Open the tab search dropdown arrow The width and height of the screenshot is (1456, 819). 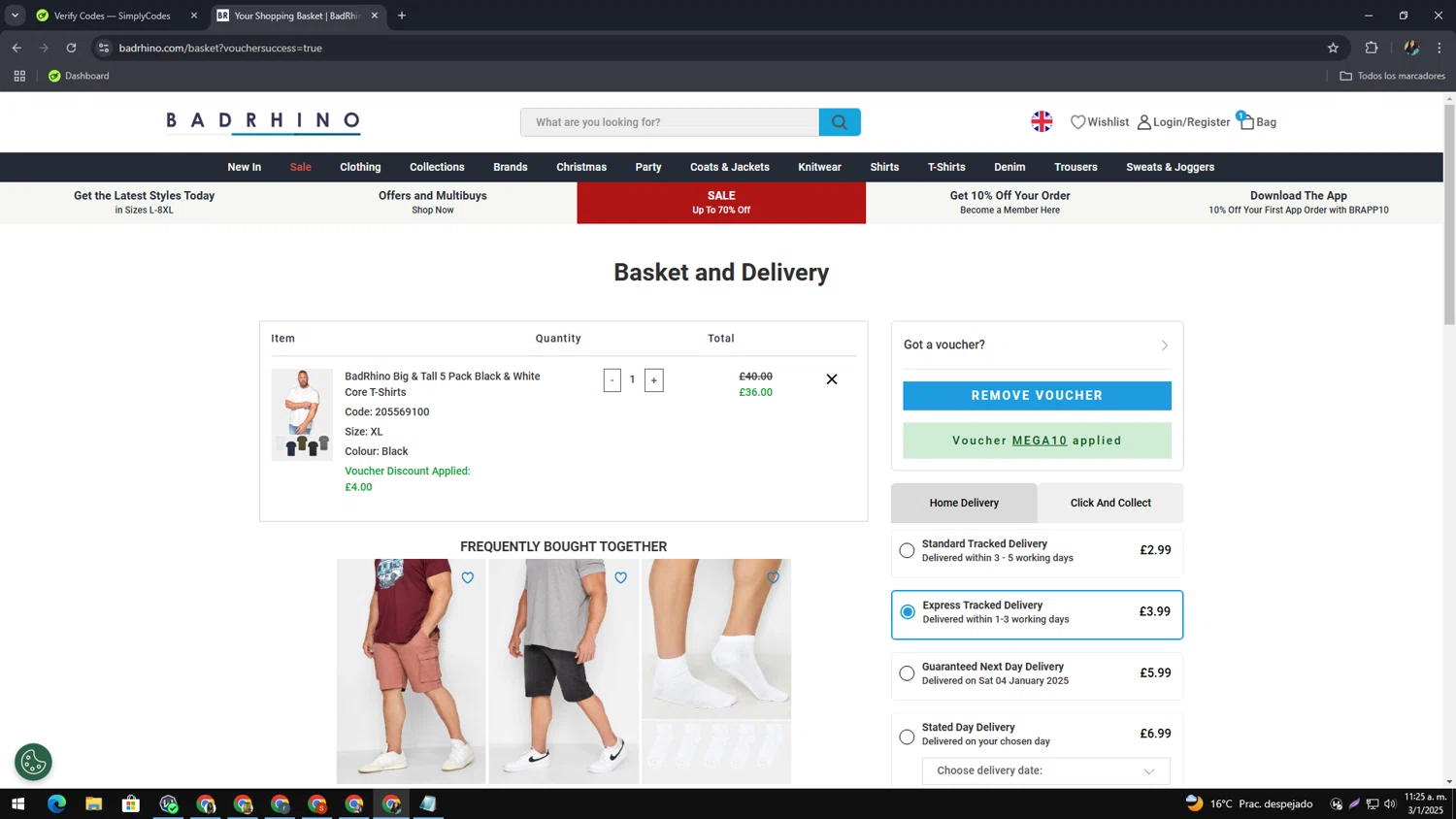[15, 16]
